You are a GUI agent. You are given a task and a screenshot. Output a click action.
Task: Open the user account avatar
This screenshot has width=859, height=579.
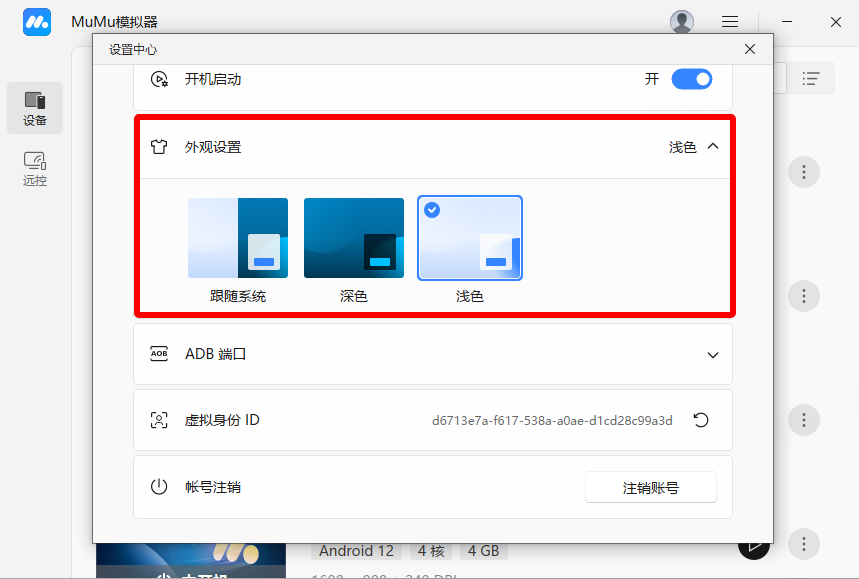[682, 22]
